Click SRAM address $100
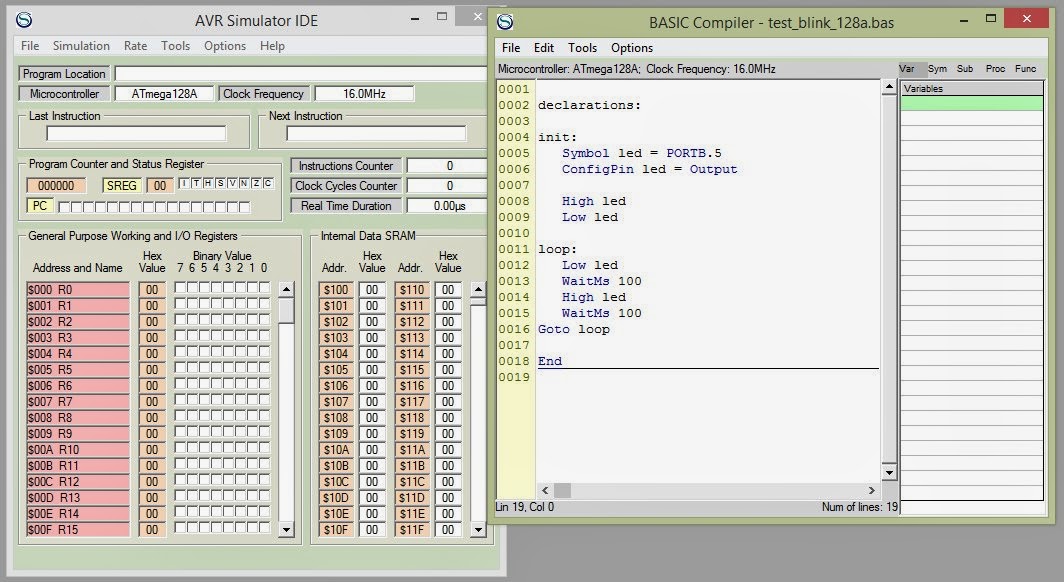The height and width of the screenshot is (582, 1064). click(336, 290)
